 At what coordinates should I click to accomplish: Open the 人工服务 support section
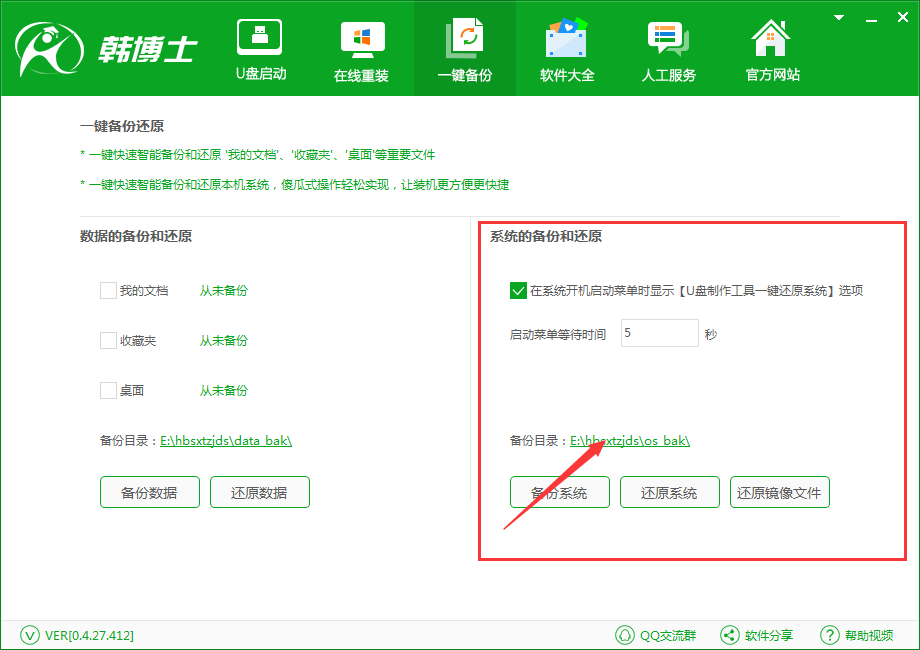(668, 48)
